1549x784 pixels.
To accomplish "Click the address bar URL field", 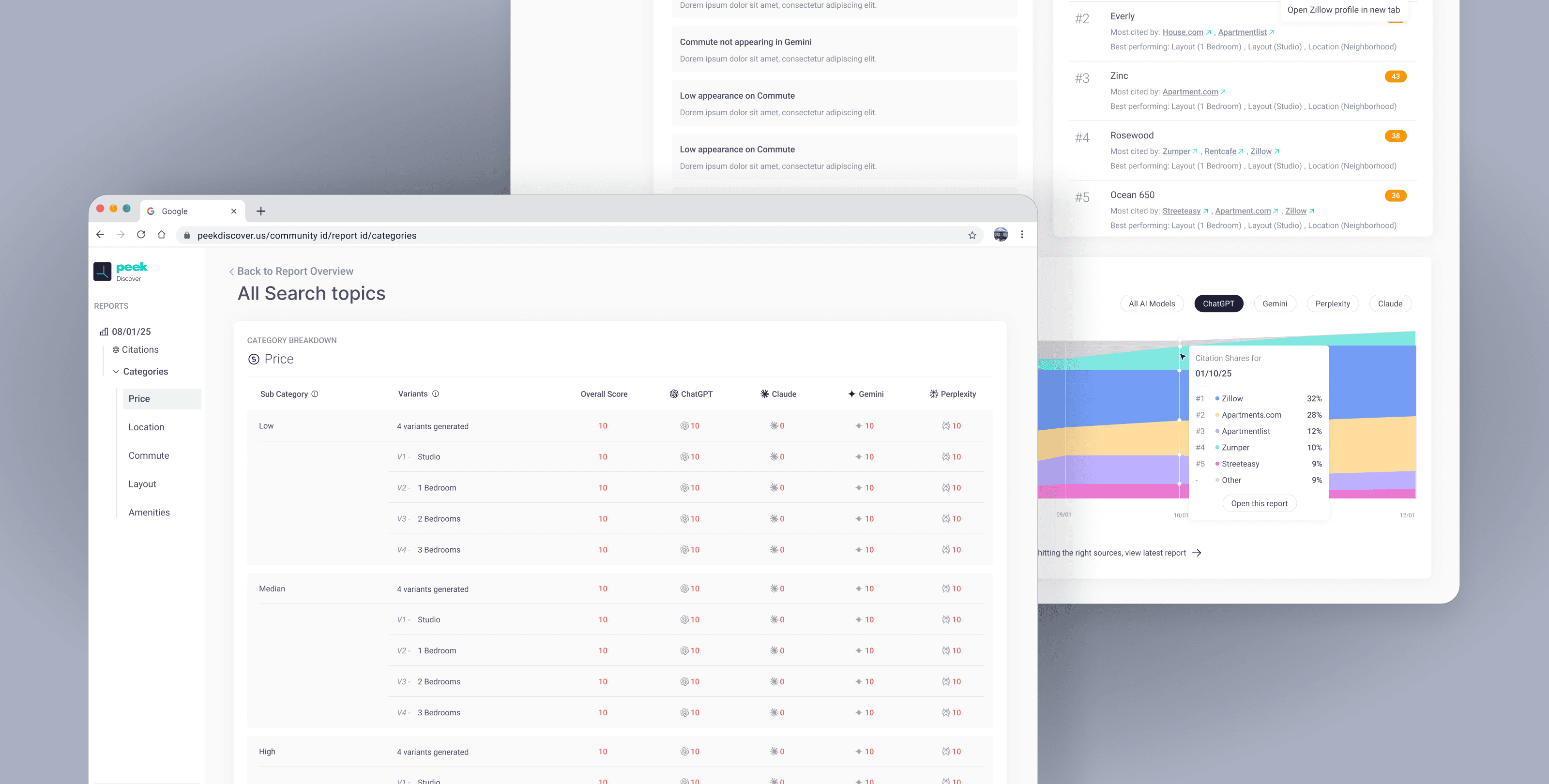I will (307, 235).
